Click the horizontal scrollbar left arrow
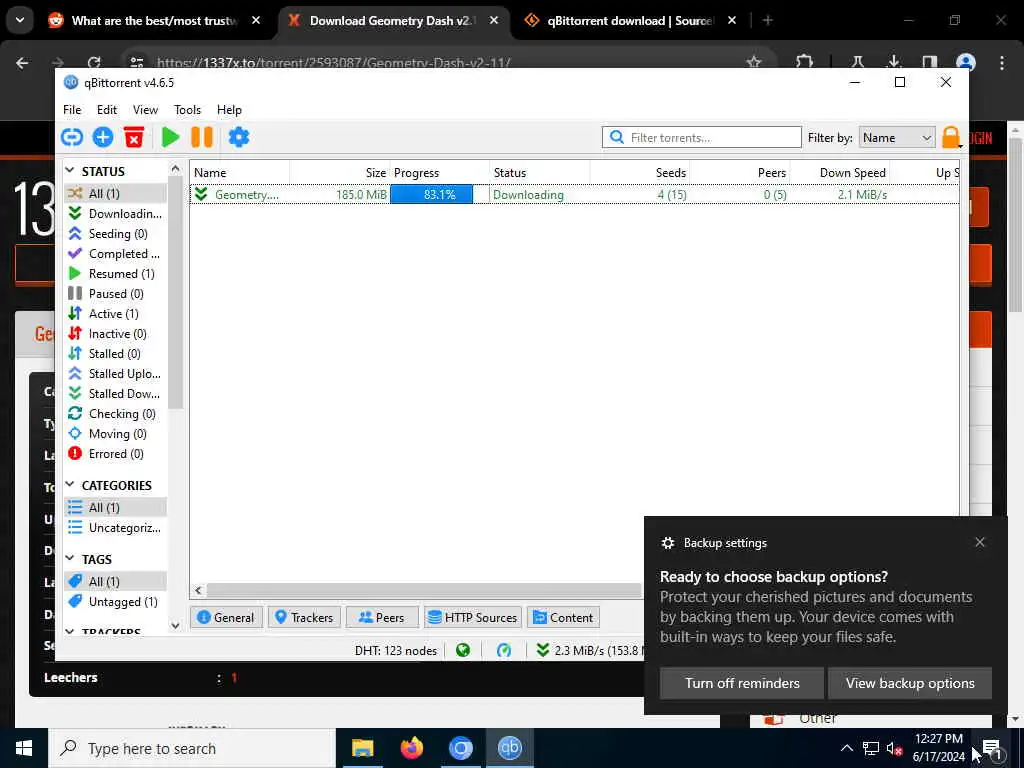The height and width of the screenshot is (768, 1024). coord(199,590)
